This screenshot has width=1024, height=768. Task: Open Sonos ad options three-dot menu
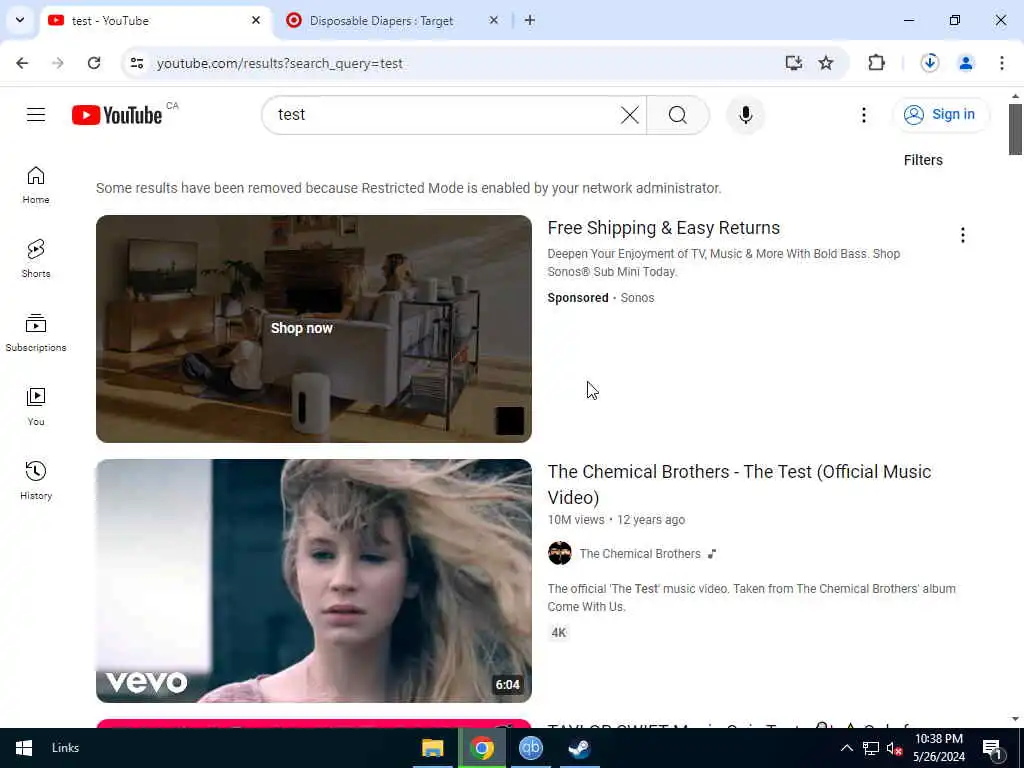click(x=962, y=235)
